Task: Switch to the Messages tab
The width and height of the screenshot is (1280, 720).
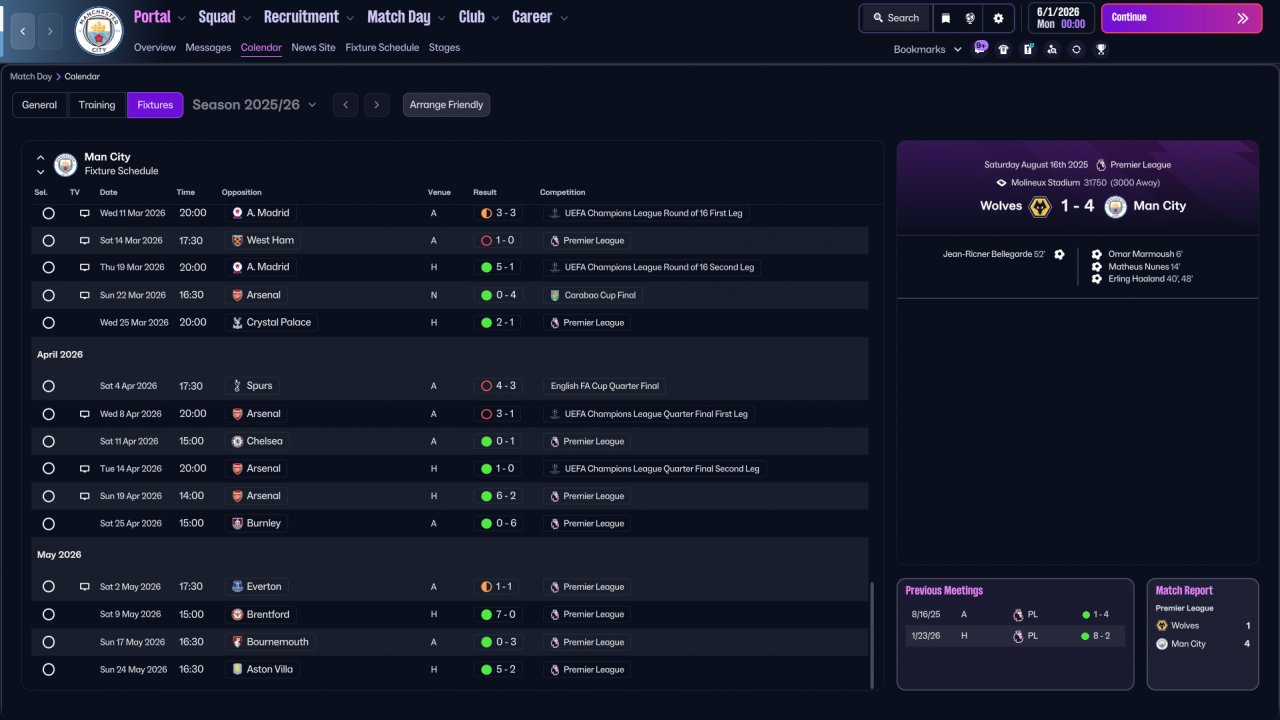Action: click(x=208, y=47)
